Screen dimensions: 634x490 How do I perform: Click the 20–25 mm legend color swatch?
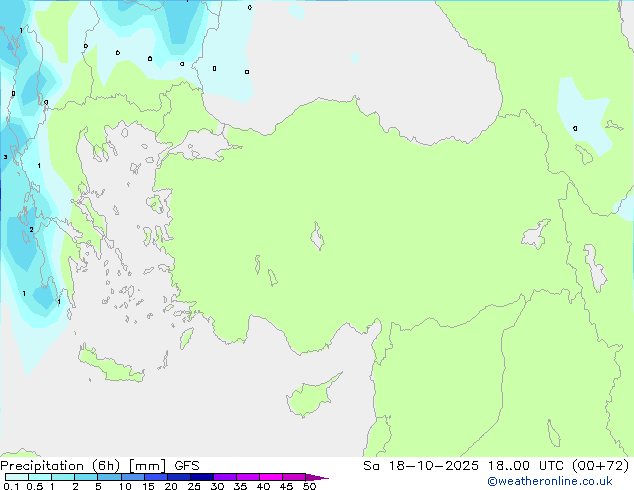pyautogui.click(x=179, y=477)
